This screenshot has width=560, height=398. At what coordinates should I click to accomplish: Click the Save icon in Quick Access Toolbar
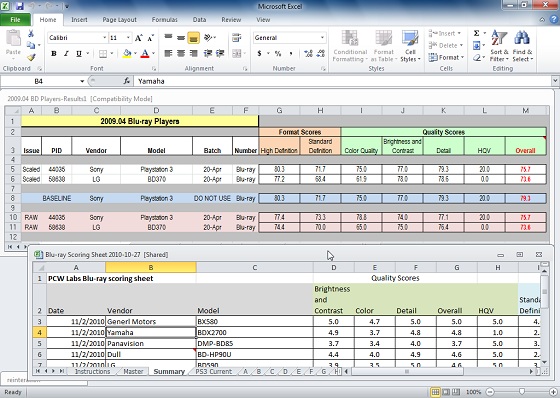pyautogui.click(x=20, y=6)
